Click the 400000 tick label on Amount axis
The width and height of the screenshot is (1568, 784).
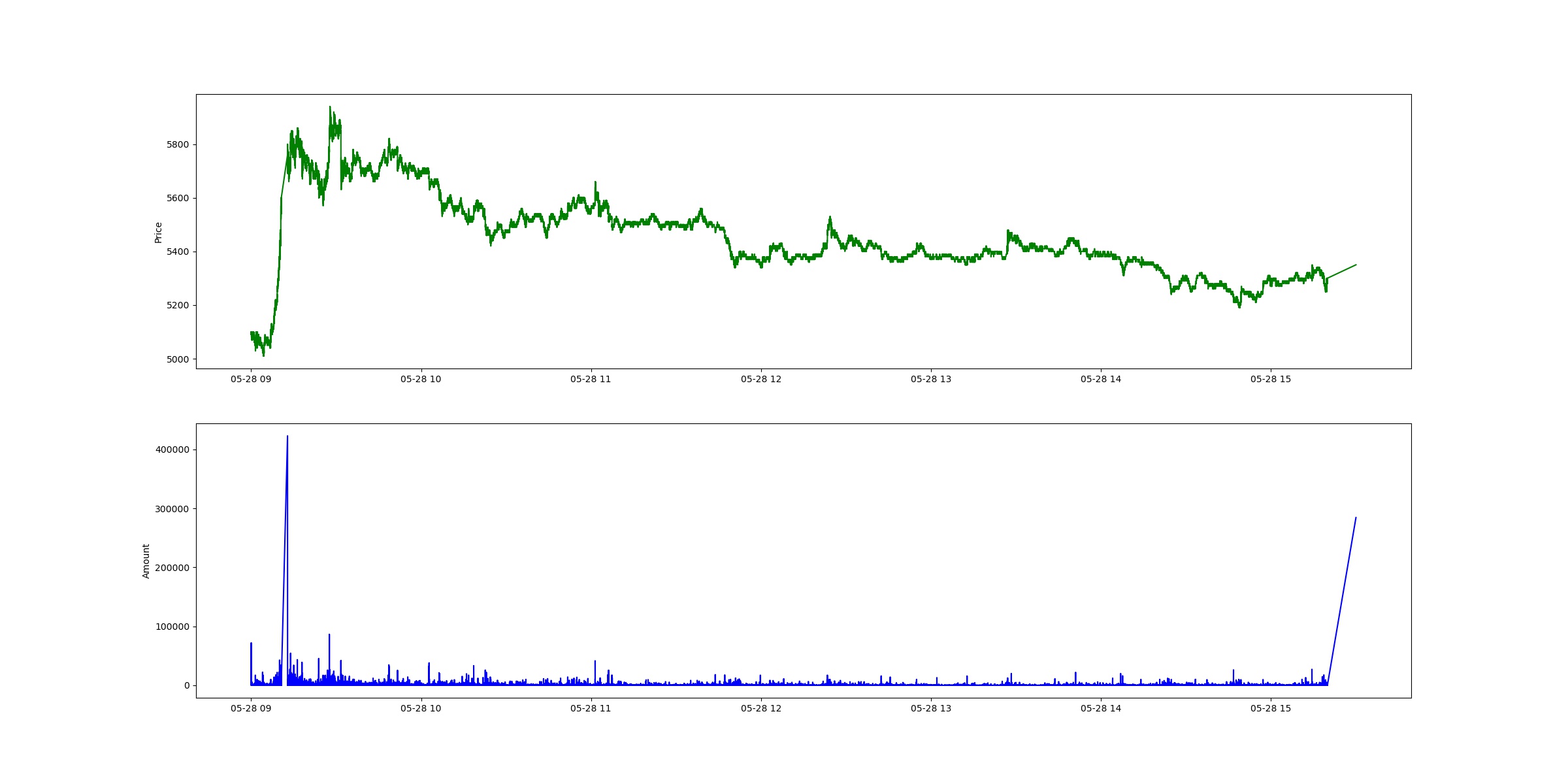[172, 449]
